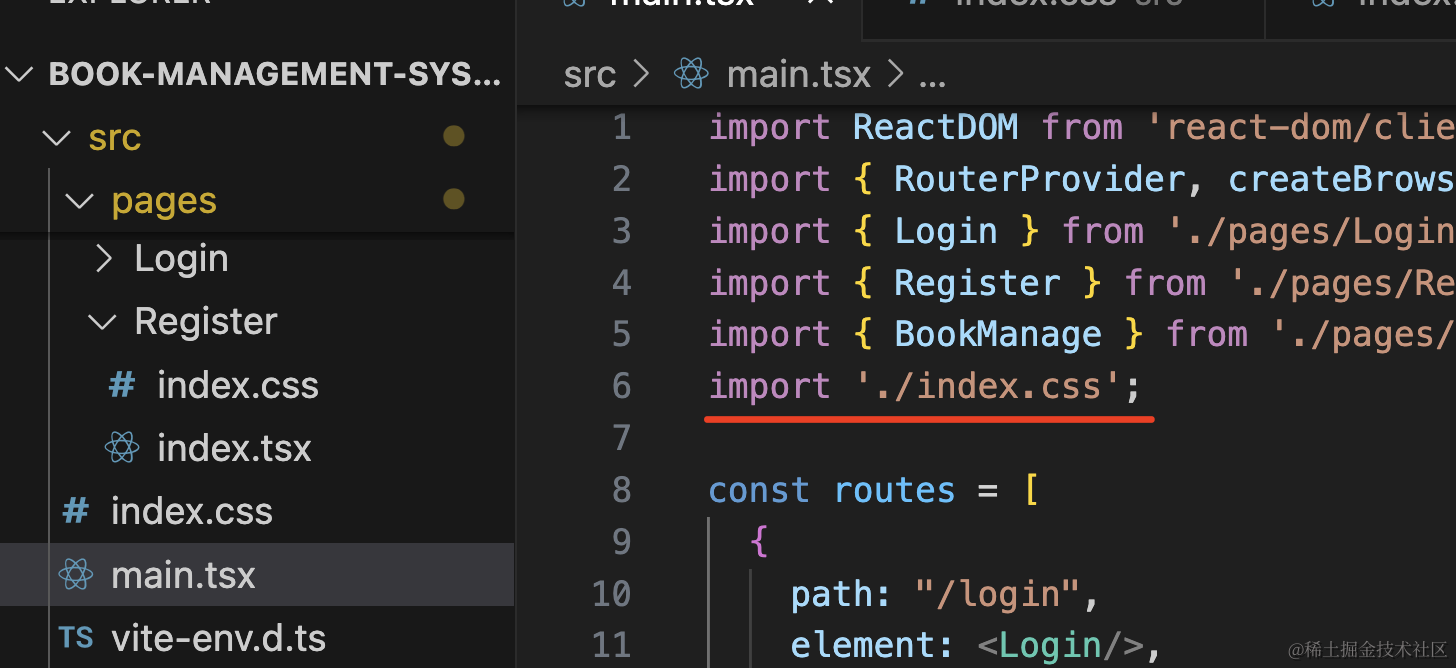Click the CSS hash icon of Register's index.css
1456x668 pixels.
pos(122,385)
